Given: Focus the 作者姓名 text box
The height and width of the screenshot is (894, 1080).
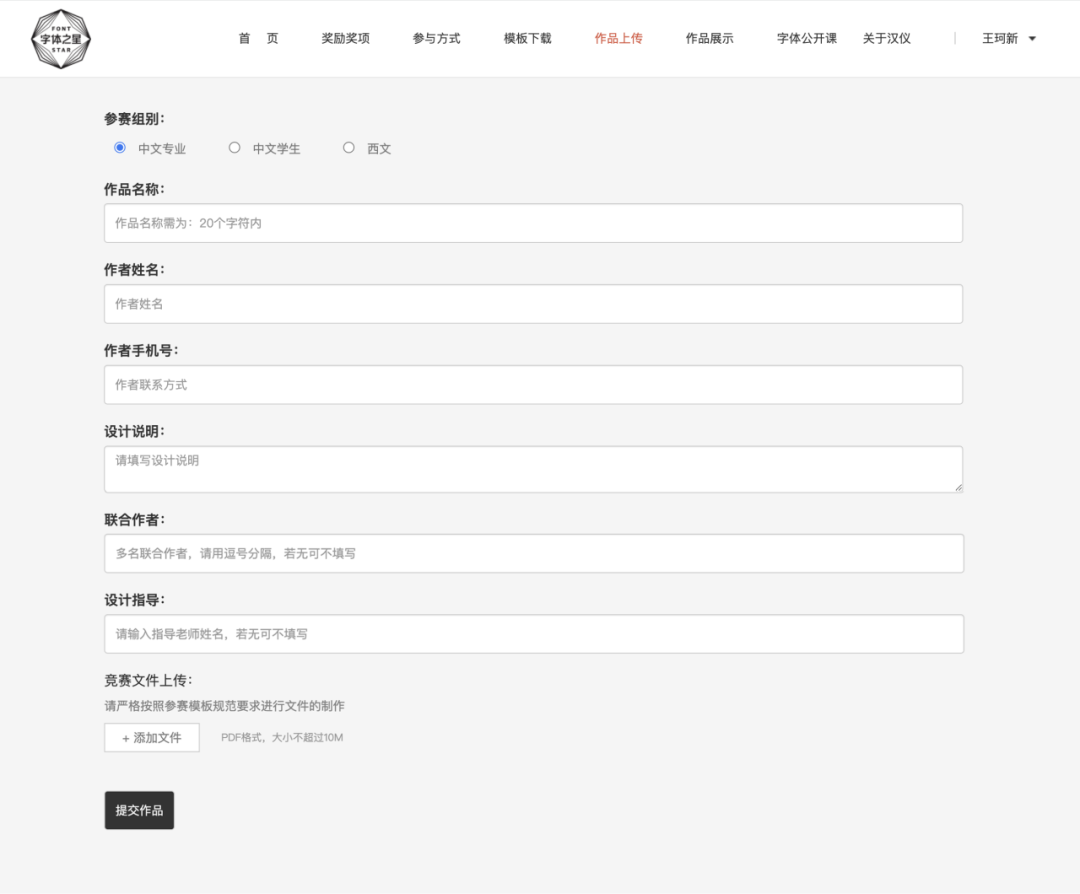Looking at the screenshot, I should (x=533, y=303).
